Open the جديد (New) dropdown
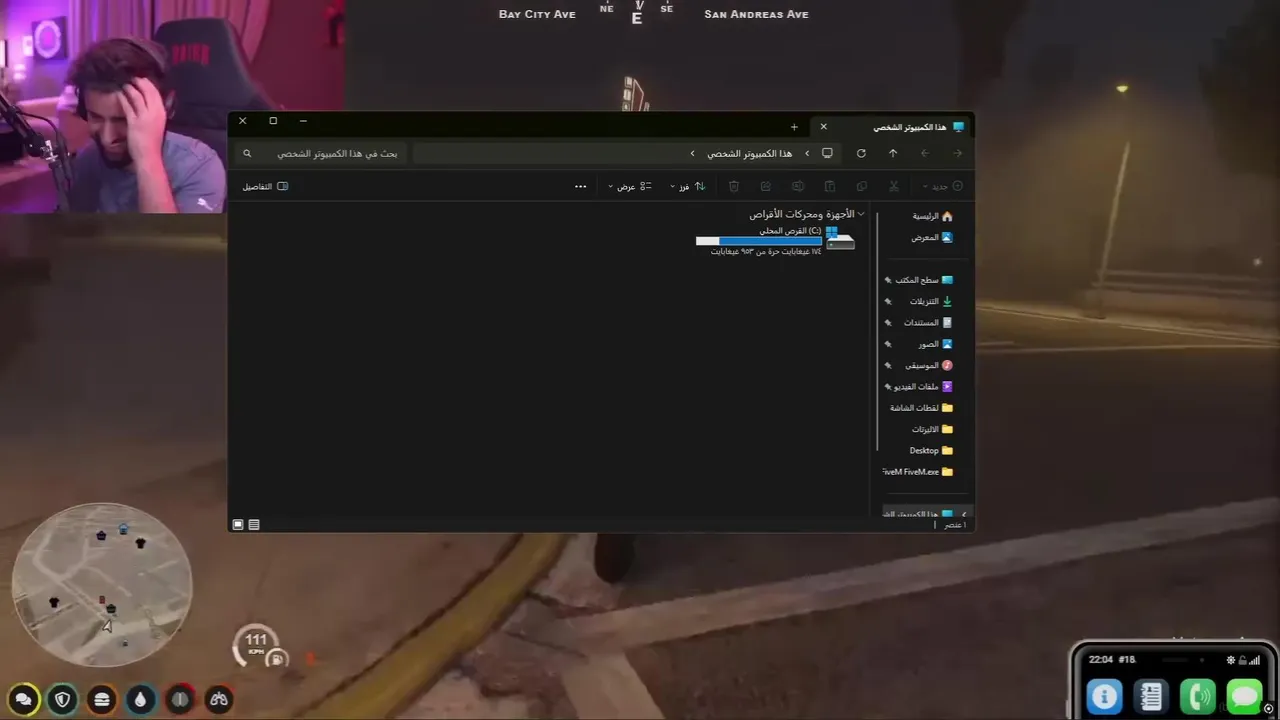The width and height of the screenshot is (1280, 720). coord(942,186)
